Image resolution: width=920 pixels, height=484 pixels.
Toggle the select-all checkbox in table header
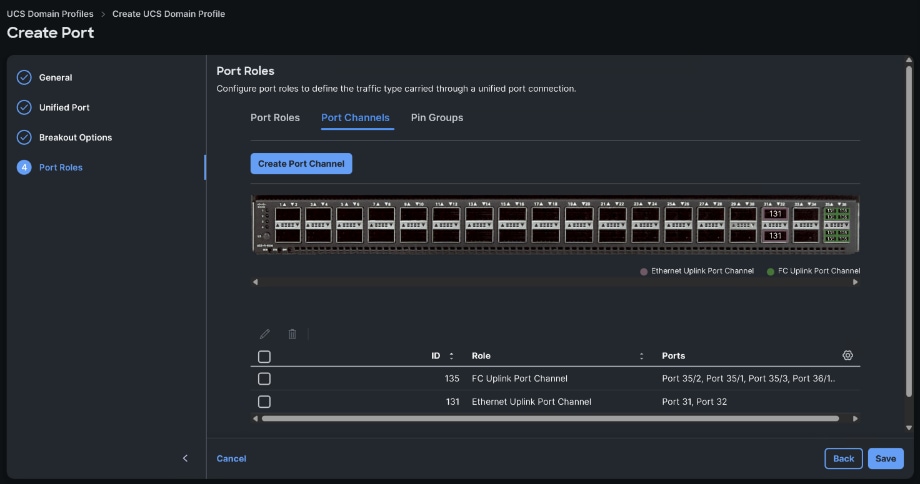[264, 356]
